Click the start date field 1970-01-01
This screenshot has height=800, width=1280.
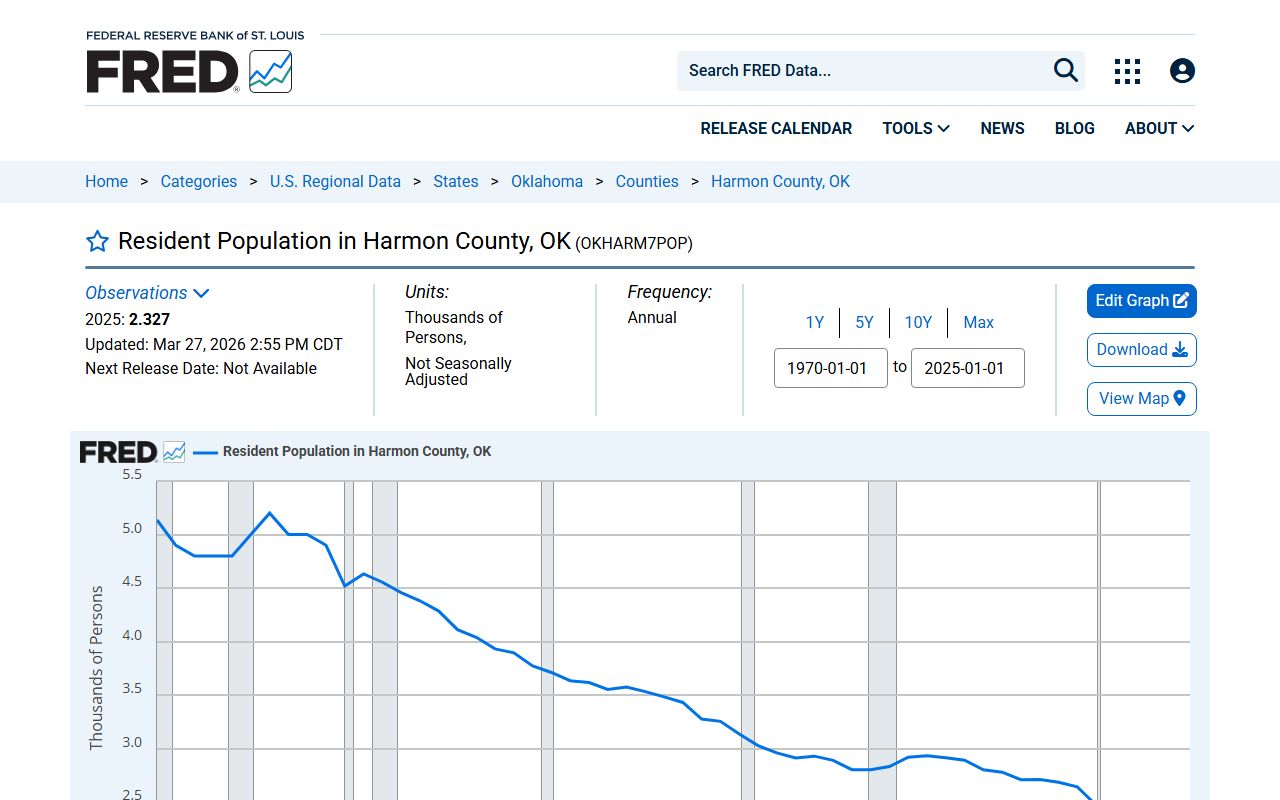pyautogui.click(x=831, y=368)
